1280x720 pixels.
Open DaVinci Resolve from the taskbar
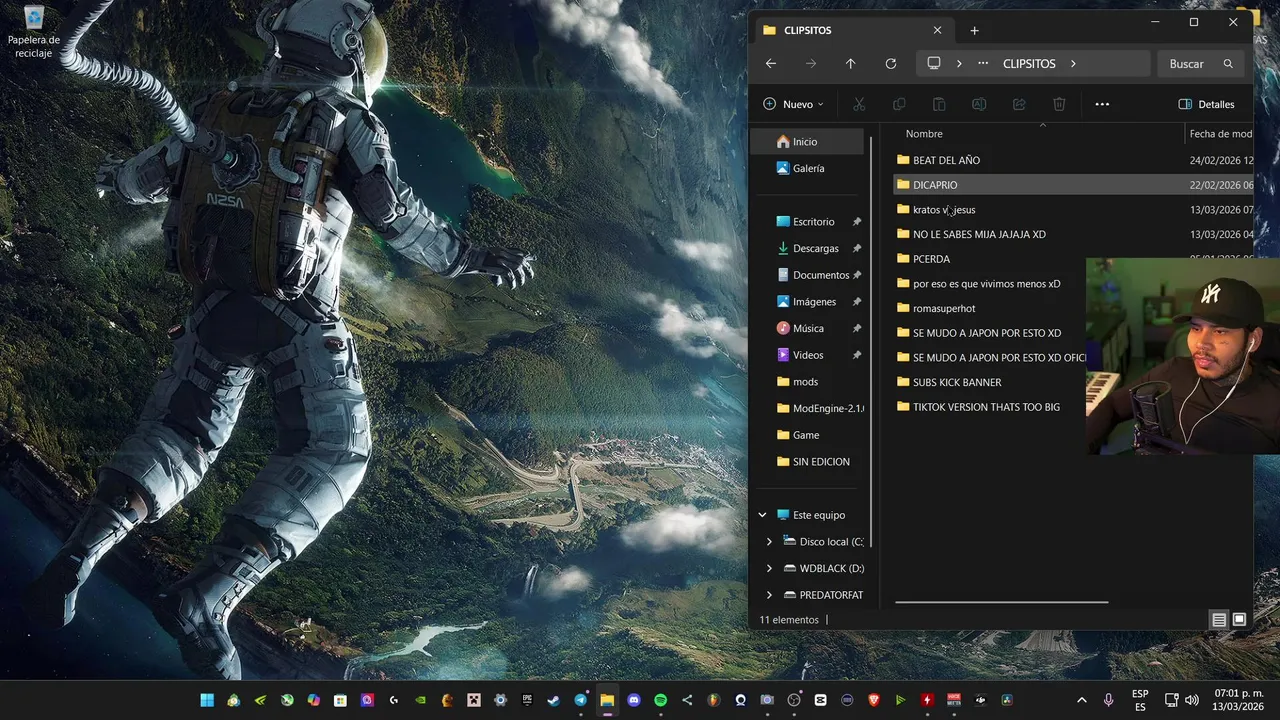1007,700
